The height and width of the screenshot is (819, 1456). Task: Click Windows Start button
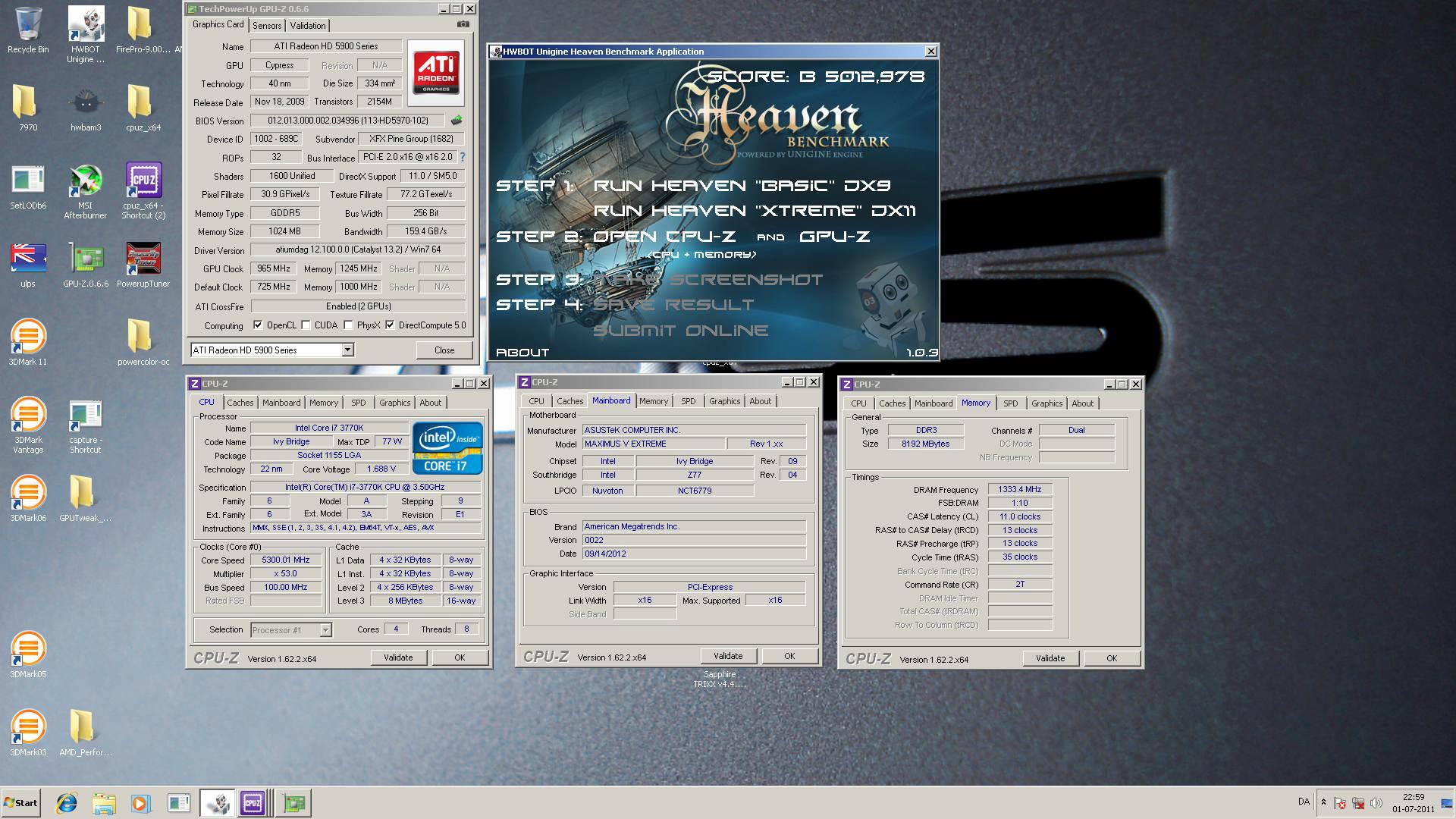click(x=20, y=803)
